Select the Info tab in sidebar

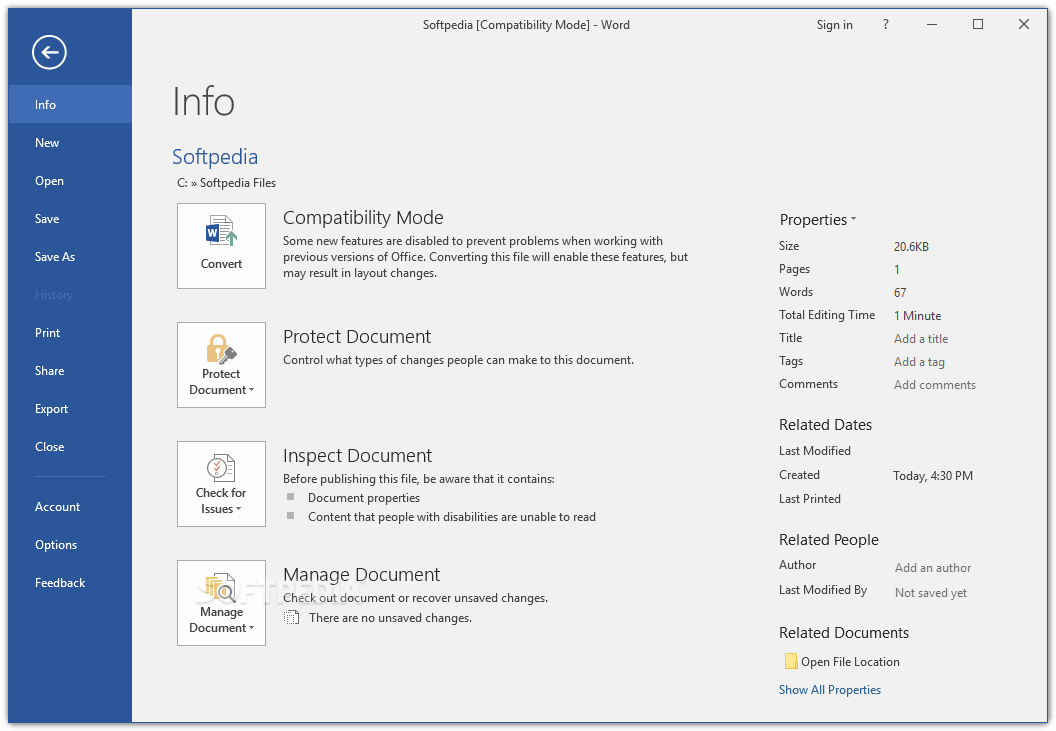click(x=70, y=104)
